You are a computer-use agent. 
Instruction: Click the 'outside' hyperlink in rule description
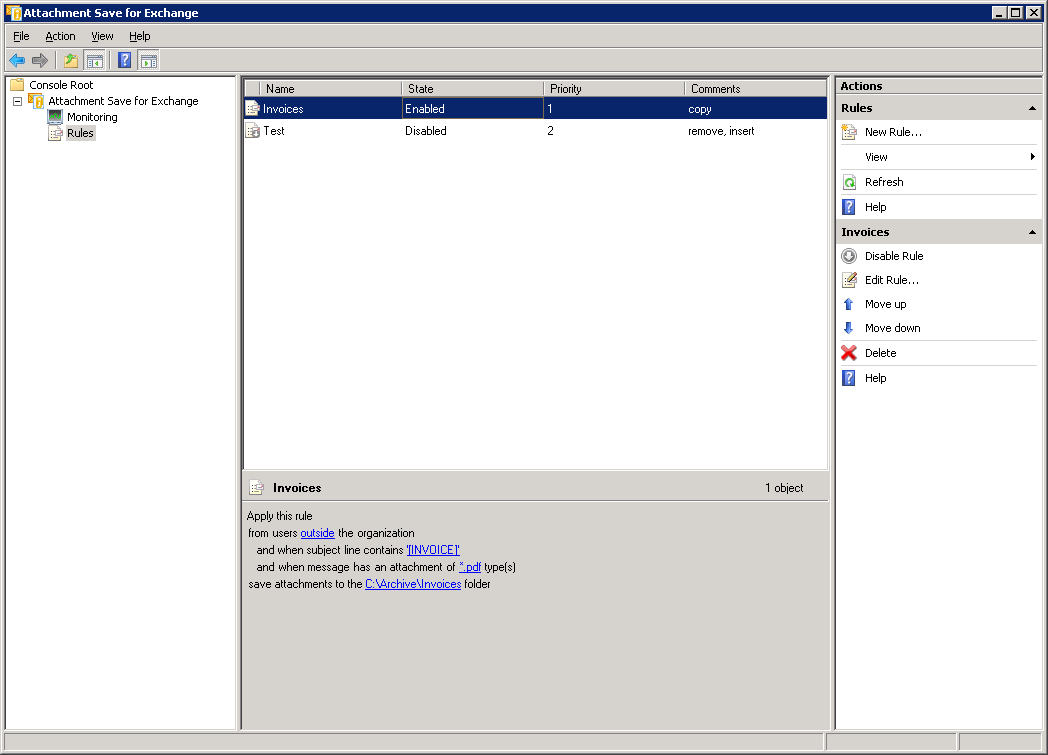pos(317,533)
